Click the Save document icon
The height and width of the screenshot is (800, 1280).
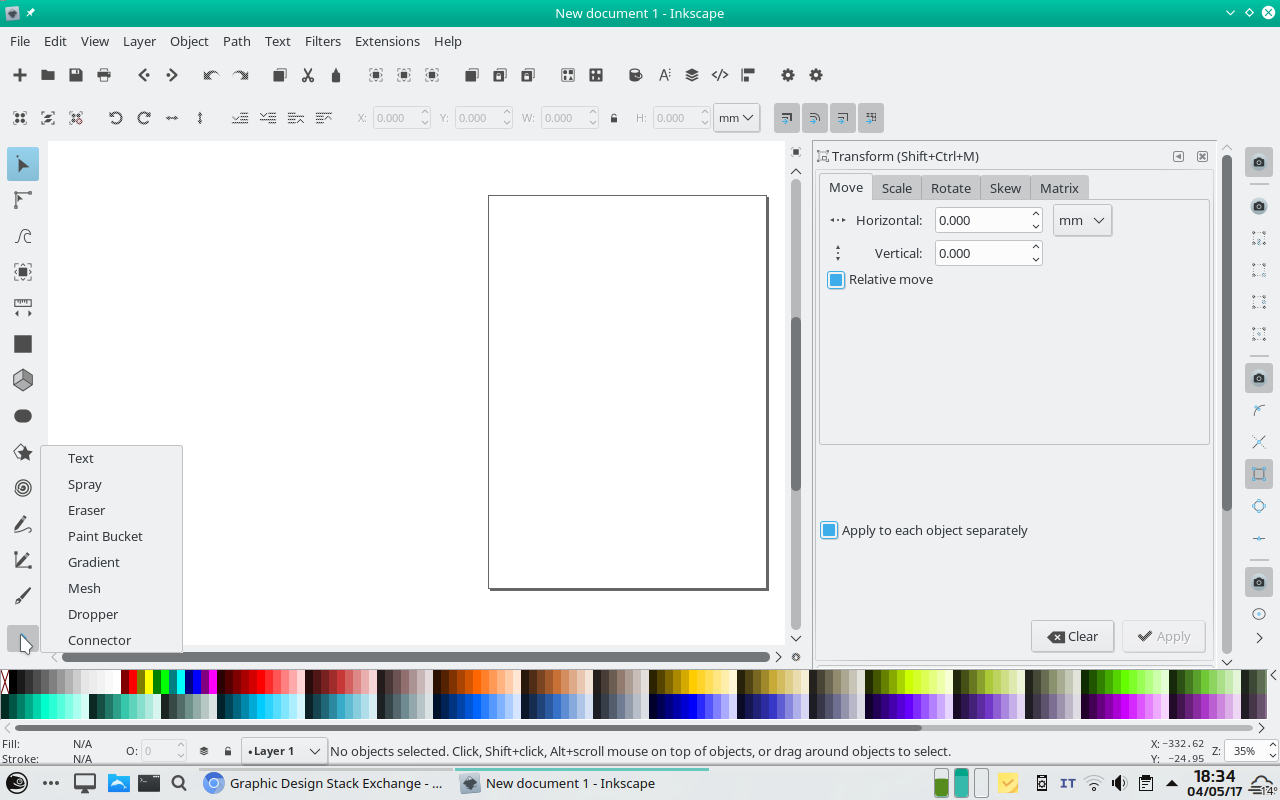(x=75, y=75)
